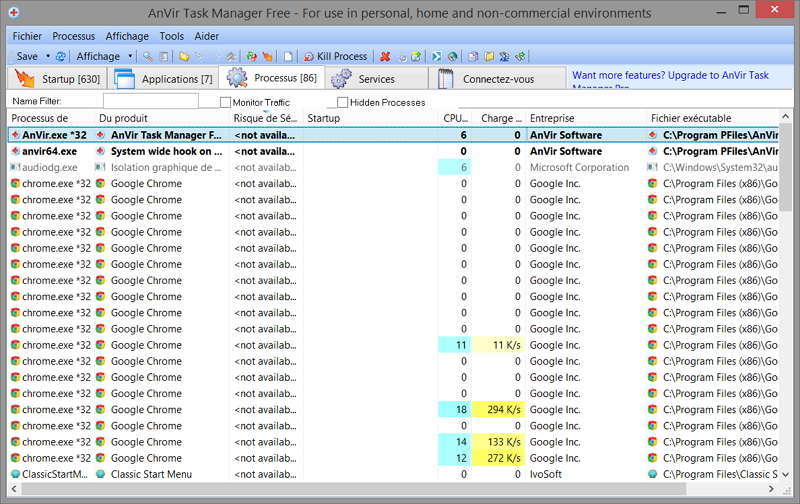Open the Aider menu
This screenshot has height=504, width=800.
tap(207, 36)
